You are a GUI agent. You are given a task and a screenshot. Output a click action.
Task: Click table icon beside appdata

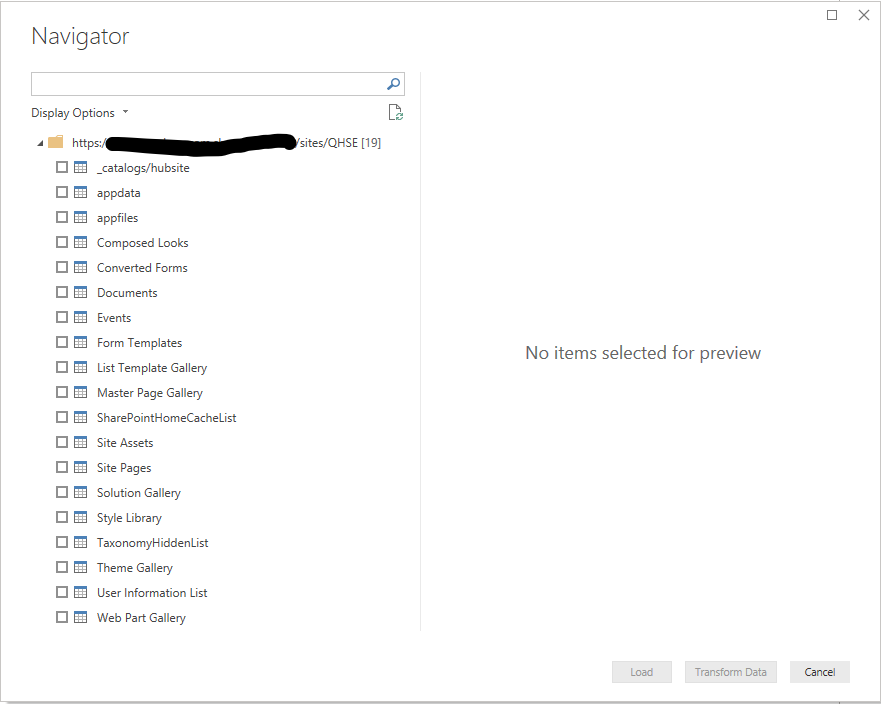click(x=81, y=192)
